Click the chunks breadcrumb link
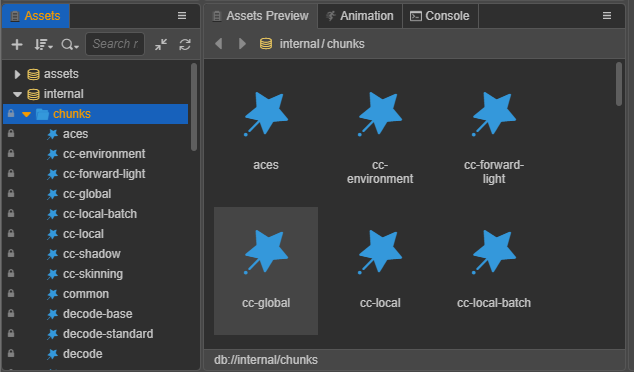 pyautogui.click(x=346, y=44)
